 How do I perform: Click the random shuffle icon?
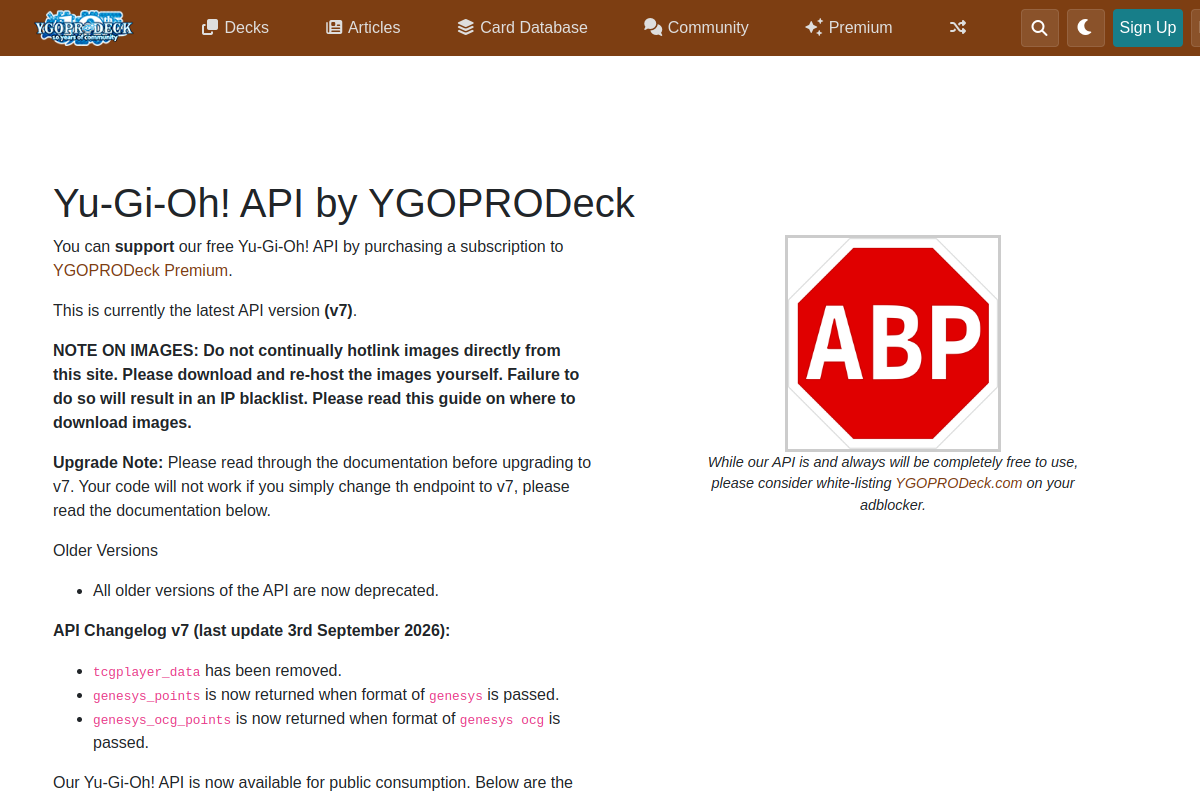coord(958,27)
